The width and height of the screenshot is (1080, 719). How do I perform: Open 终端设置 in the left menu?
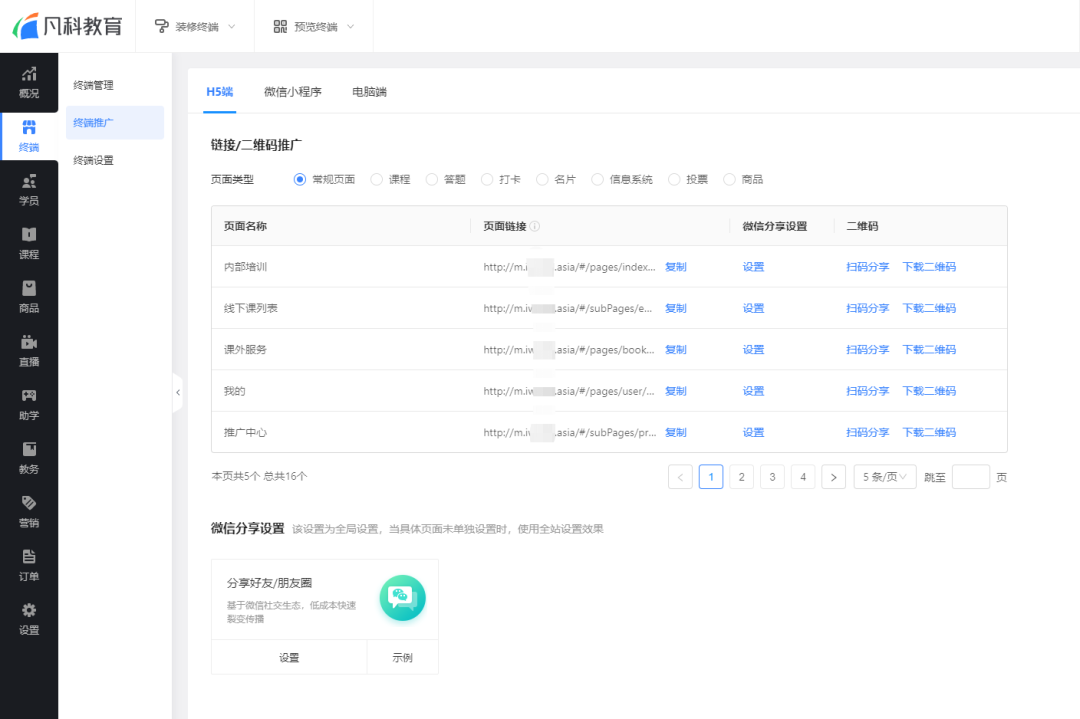[95, 160]
